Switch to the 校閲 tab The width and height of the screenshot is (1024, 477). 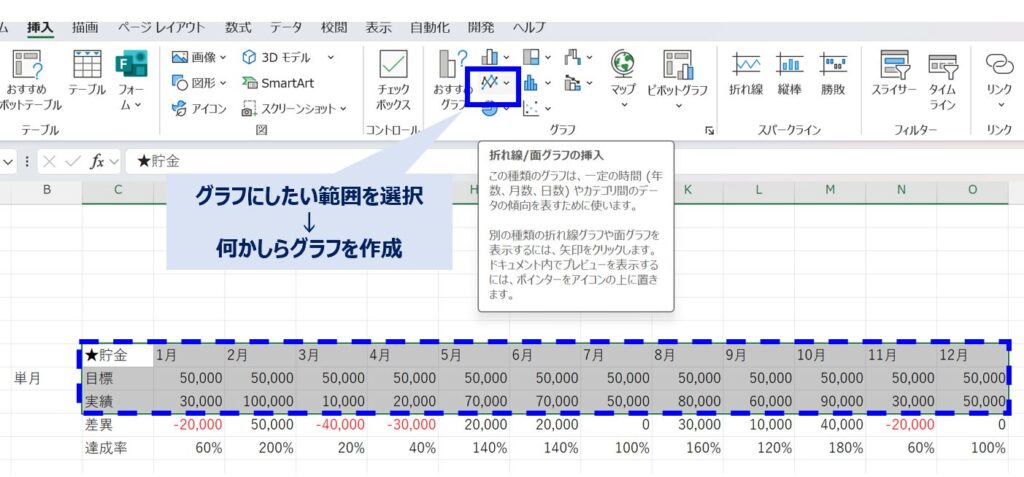pyautogui.click(x=334, y=27)
